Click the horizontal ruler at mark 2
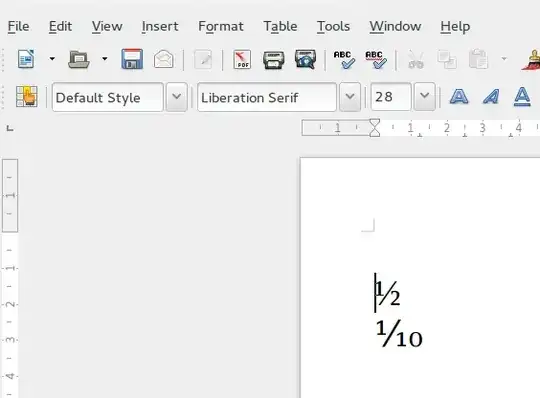Image resolution: width=540 pixels, height=398 pixels. click(x=447, y=128)
